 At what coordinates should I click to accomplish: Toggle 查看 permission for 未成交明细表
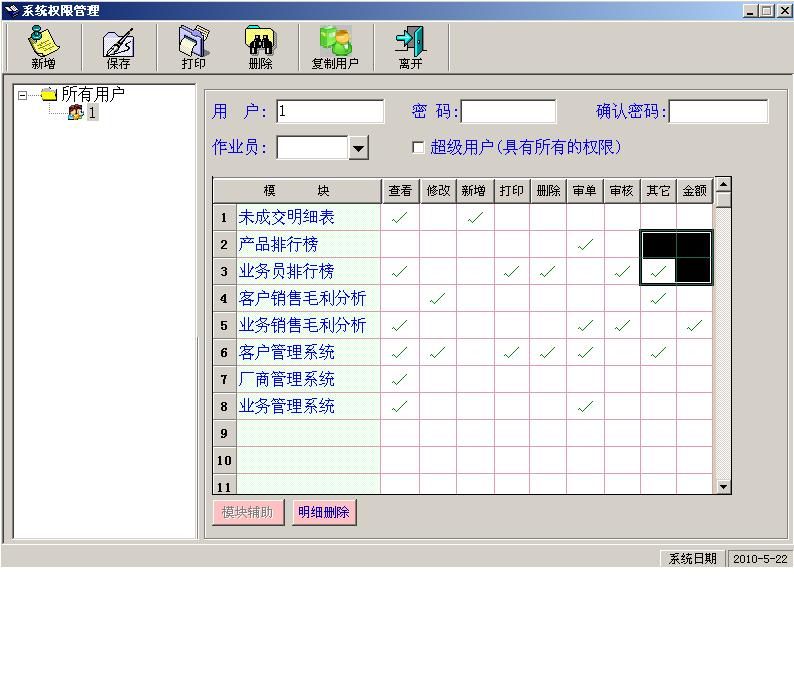(x=400, y=218)
